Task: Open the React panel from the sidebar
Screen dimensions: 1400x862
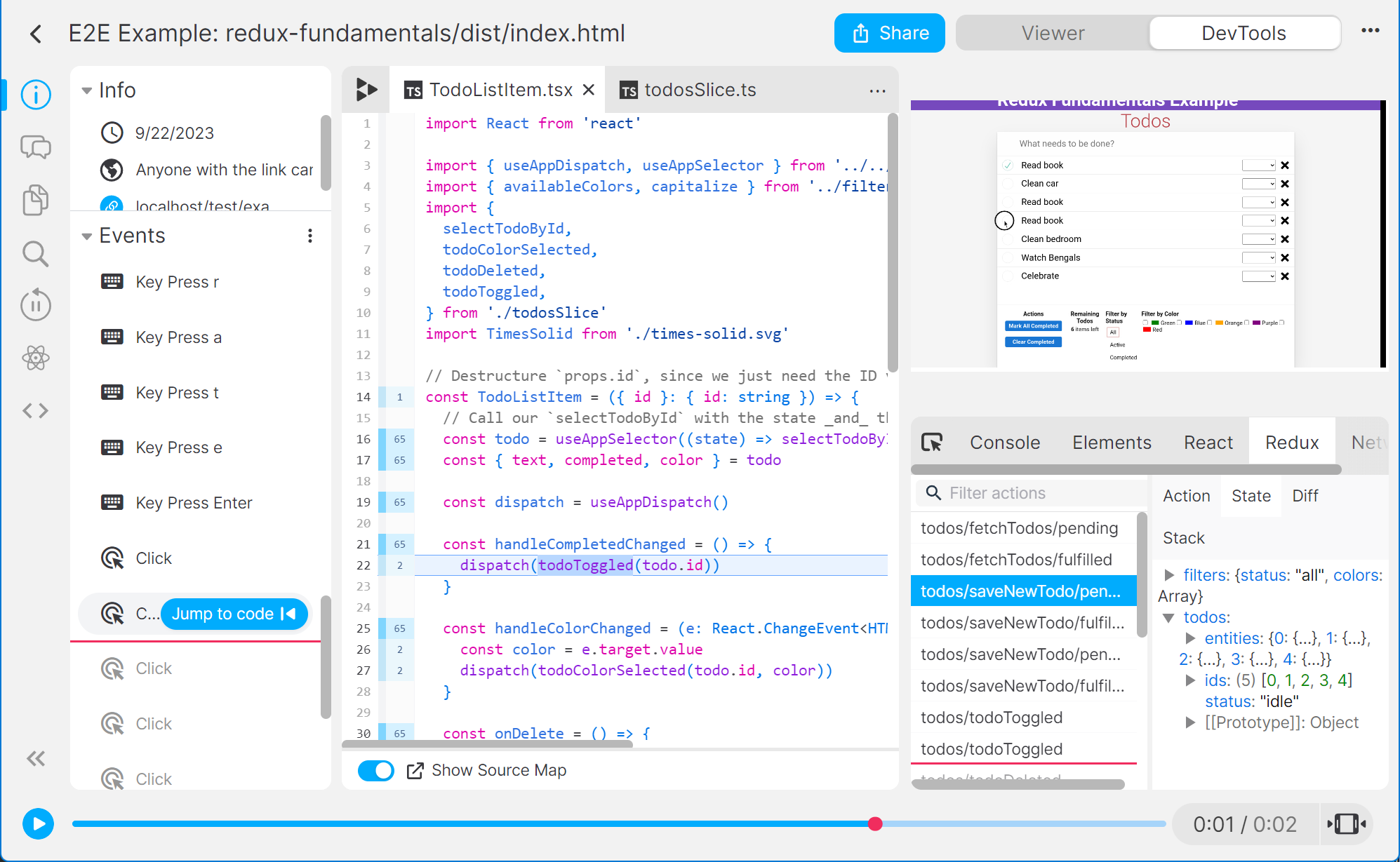Action: [x=36, y=358]
